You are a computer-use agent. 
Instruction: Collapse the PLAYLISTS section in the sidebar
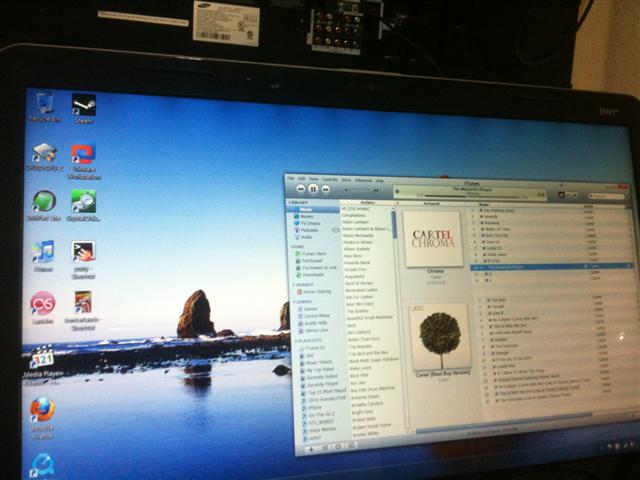click(296, 340)
